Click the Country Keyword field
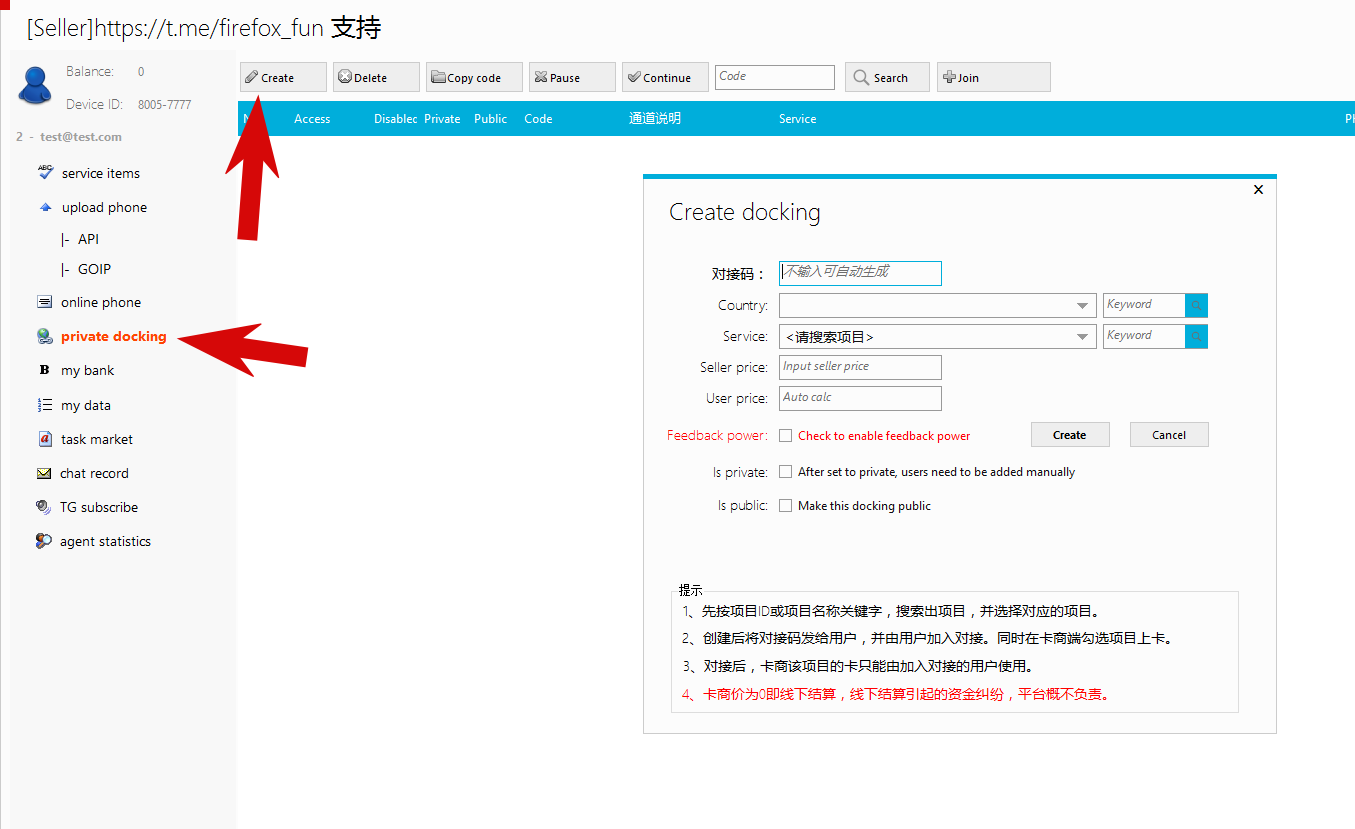Screen dimensions: 1355x829 (1144, 305)
